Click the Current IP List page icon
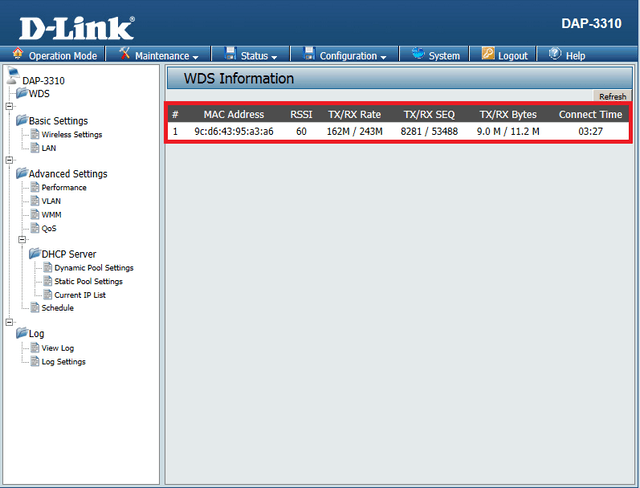 point(48,294)
